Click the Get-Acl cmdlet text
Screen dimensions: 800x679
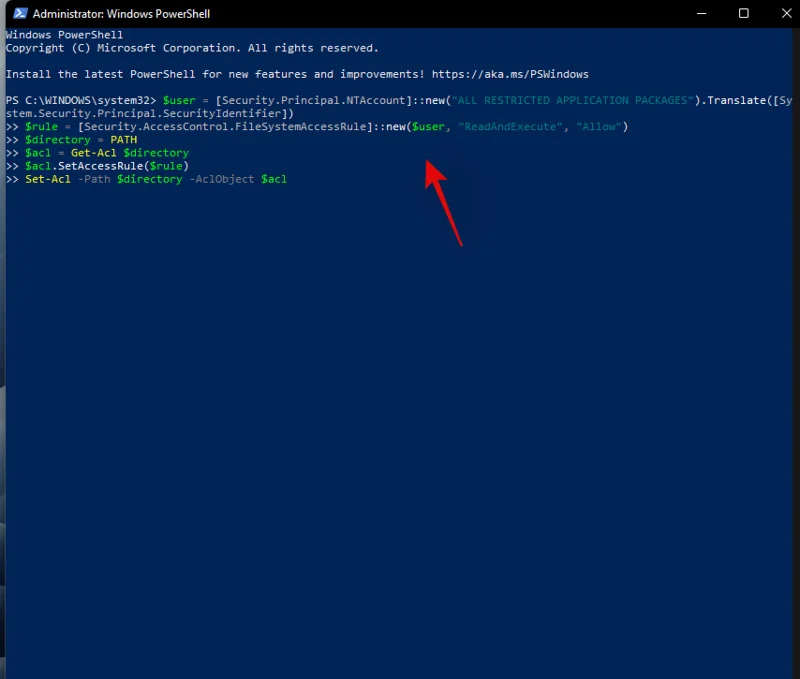pyautogui.click(x=94, y=153)
